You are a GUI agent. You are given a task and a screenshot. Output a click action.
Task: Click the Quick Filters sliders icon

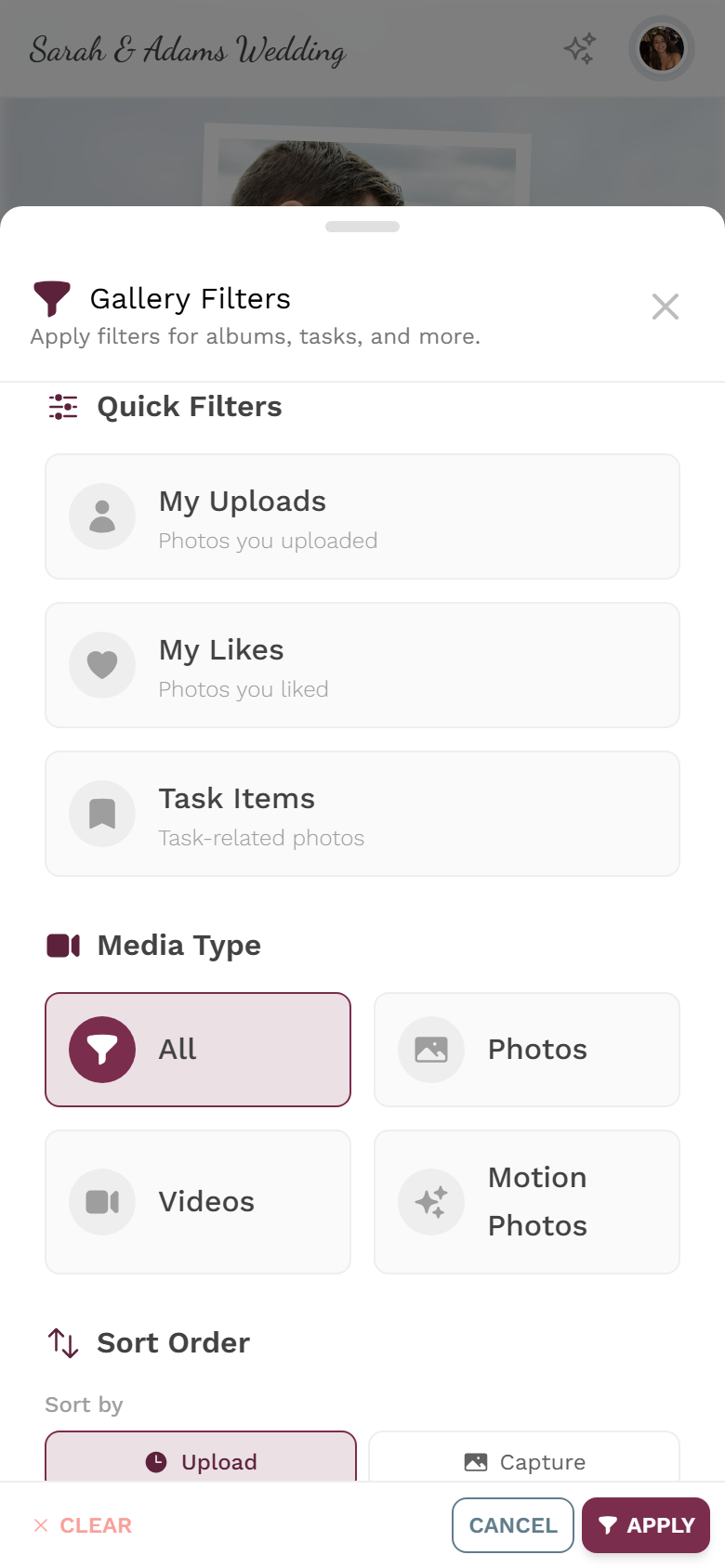click(63, 407)
